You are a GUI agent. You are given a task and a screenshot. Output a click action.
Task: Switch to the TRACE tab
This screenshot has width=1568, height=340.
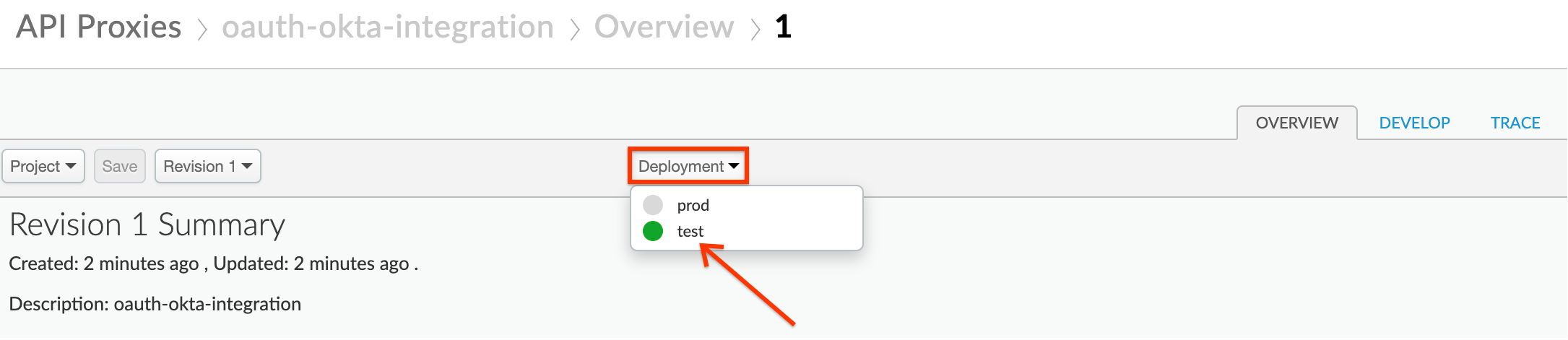tap(1515, 123)
